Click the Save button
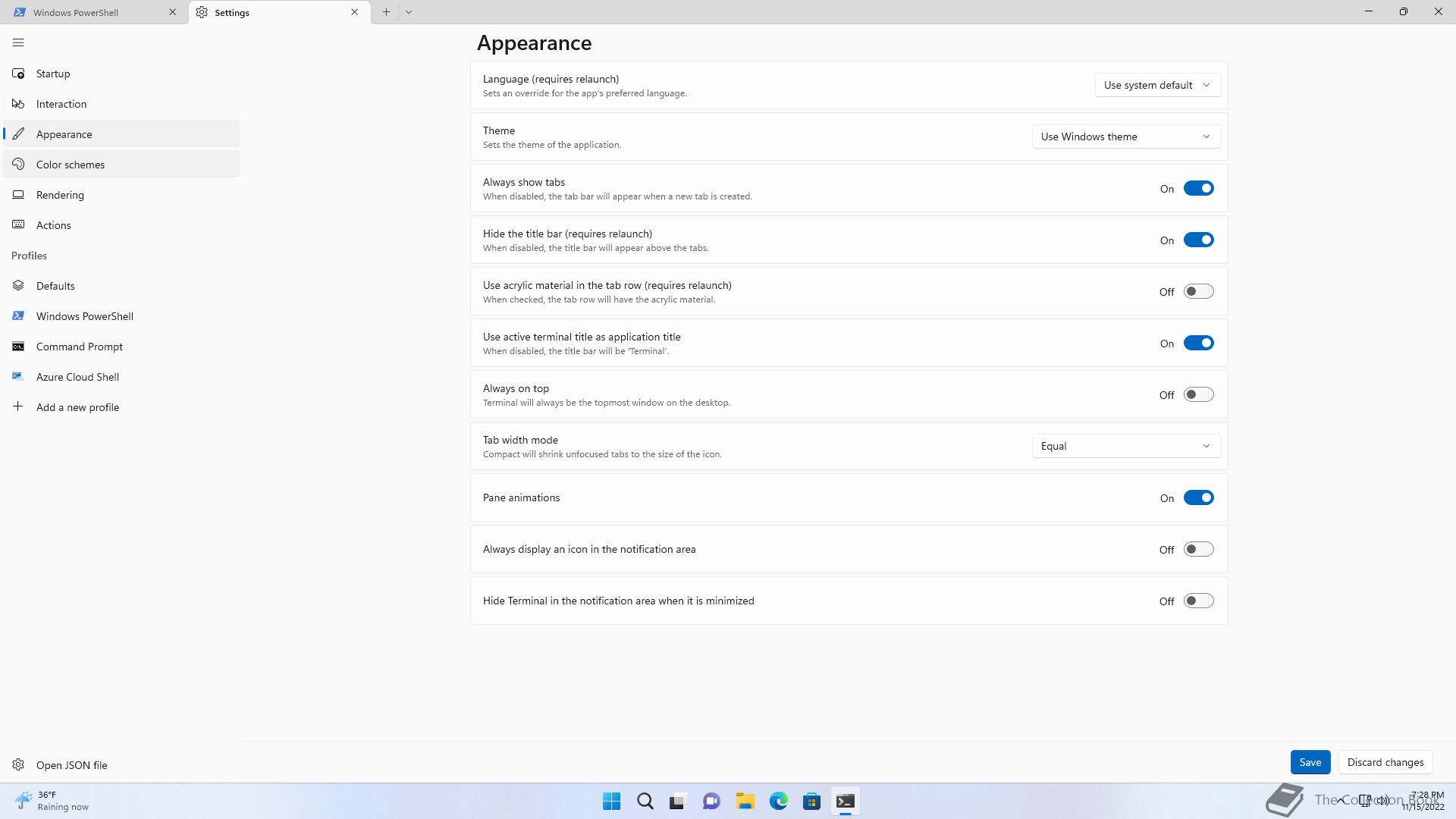The image size is (1456, 819). click(x=1310, y=762)
